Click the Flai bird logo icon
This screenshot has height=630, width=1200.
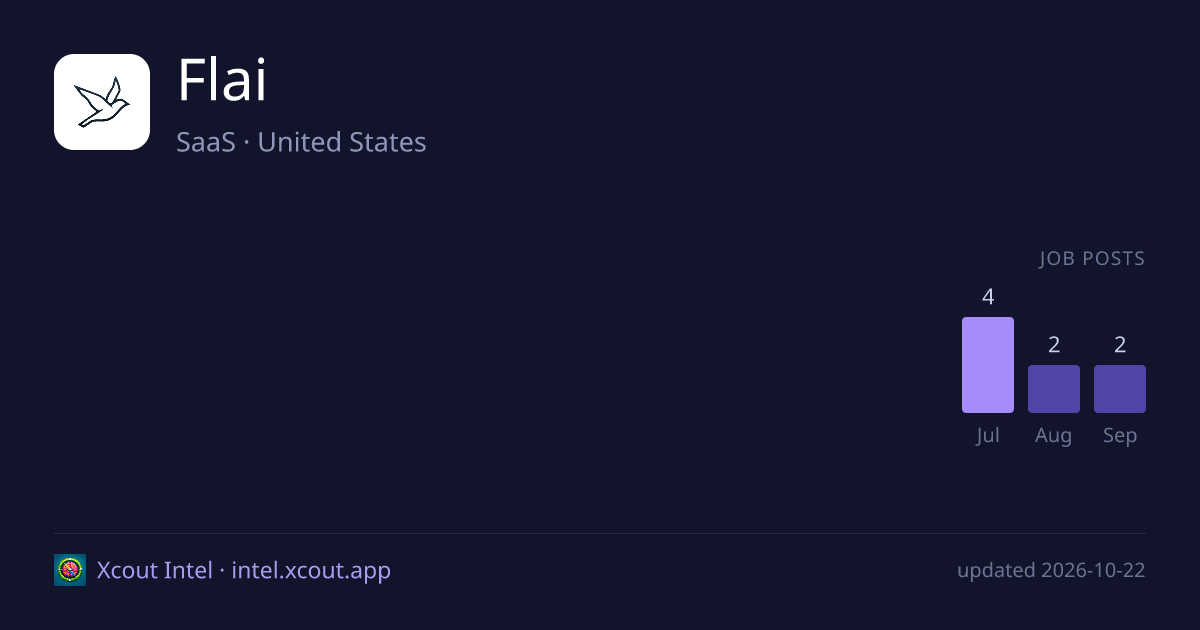coord(102,102)
